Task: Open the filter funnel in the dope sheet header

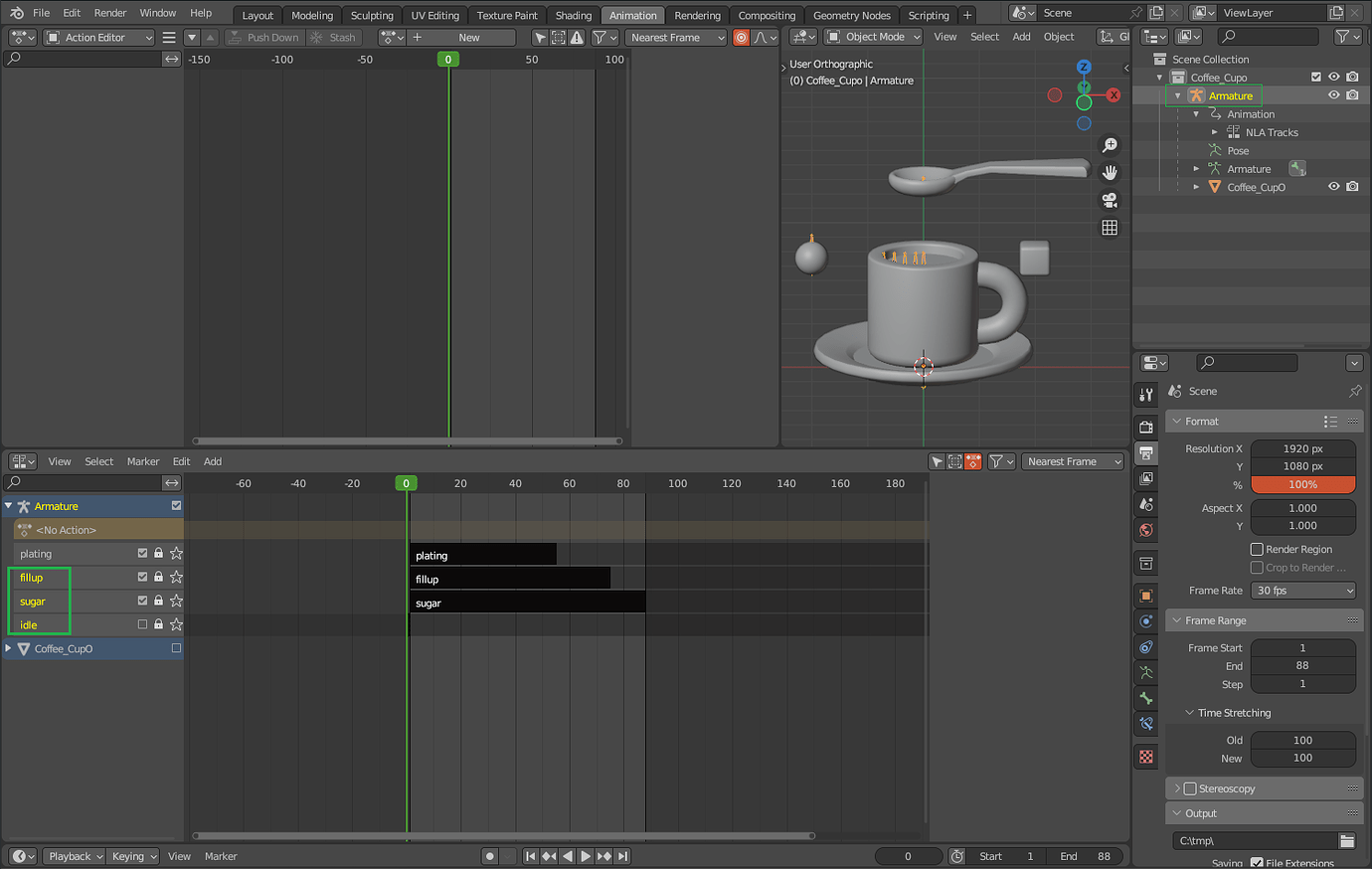Action: coord(997,460)
